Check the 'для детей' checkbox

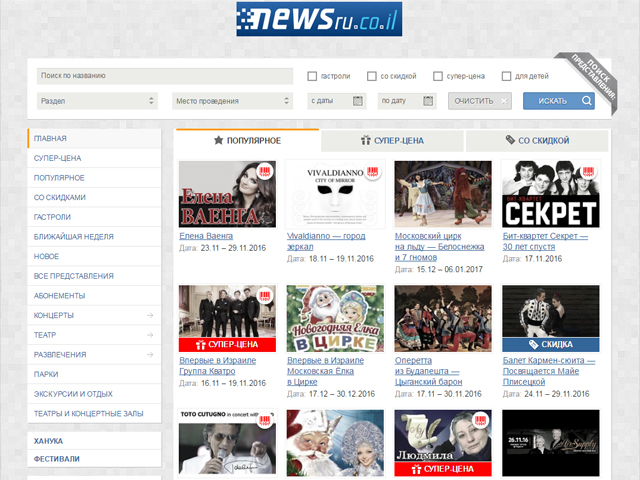[507, 76]
